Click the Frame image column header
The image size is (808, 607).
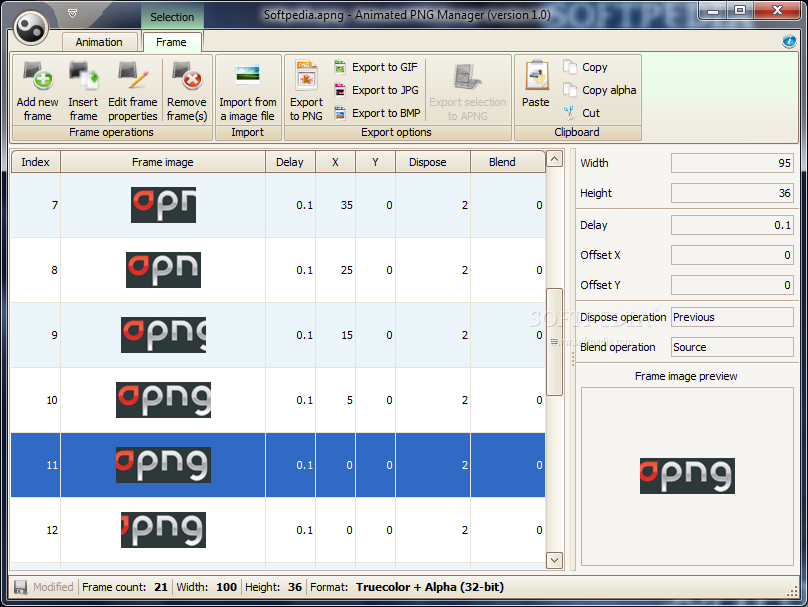tap(163, 162)
